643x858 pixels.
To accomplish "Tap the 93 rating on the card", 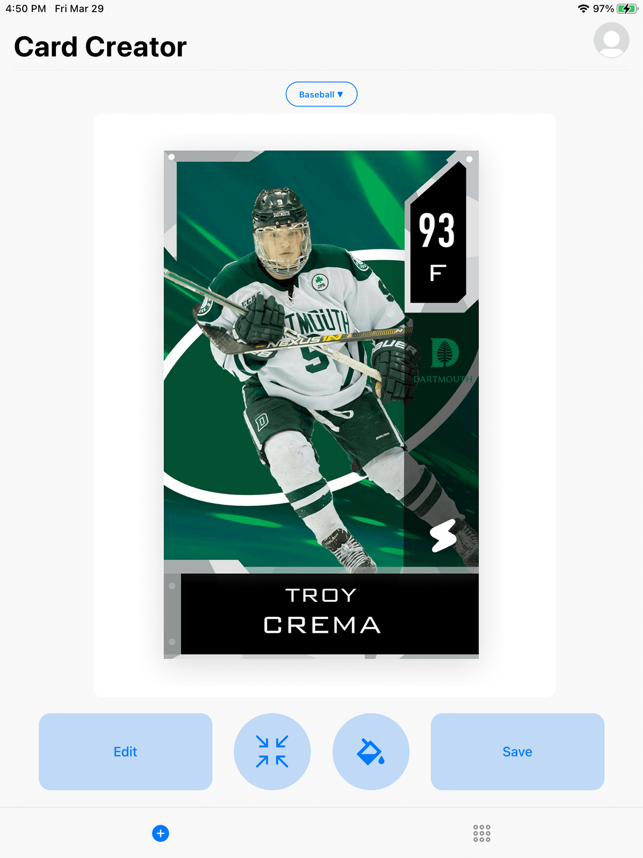I will 437,230.
